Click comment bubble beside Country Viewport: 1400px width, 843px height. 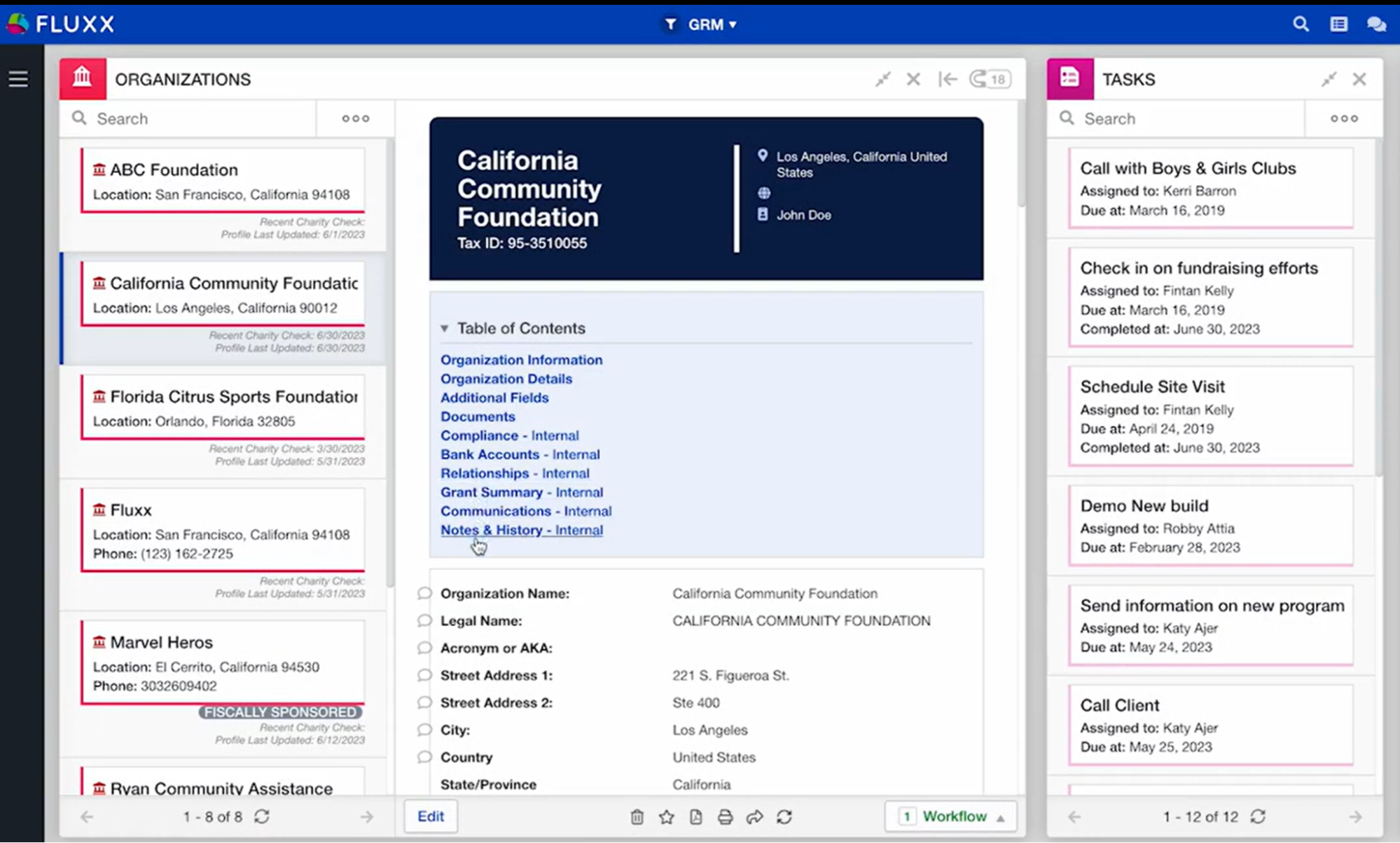[x=424, y=757]
